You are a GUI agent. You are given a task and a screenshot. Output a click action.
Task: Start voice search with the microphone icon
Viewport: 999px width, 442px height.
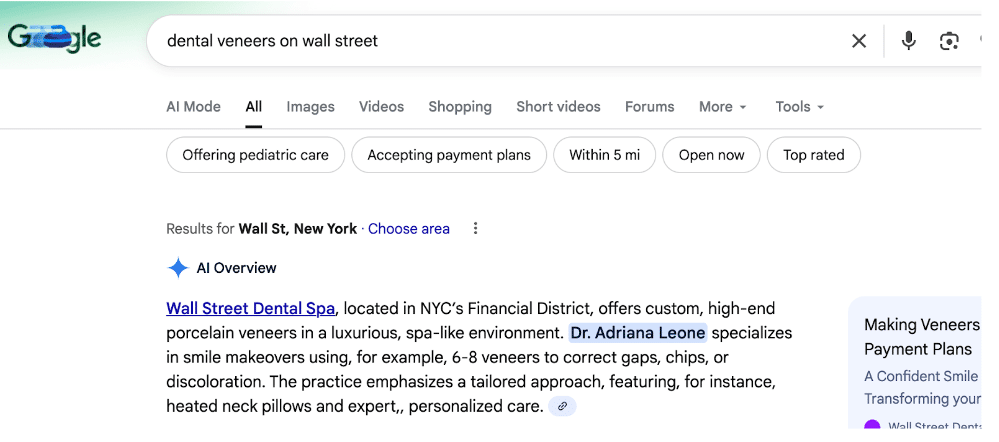click(x=908, y=41)
